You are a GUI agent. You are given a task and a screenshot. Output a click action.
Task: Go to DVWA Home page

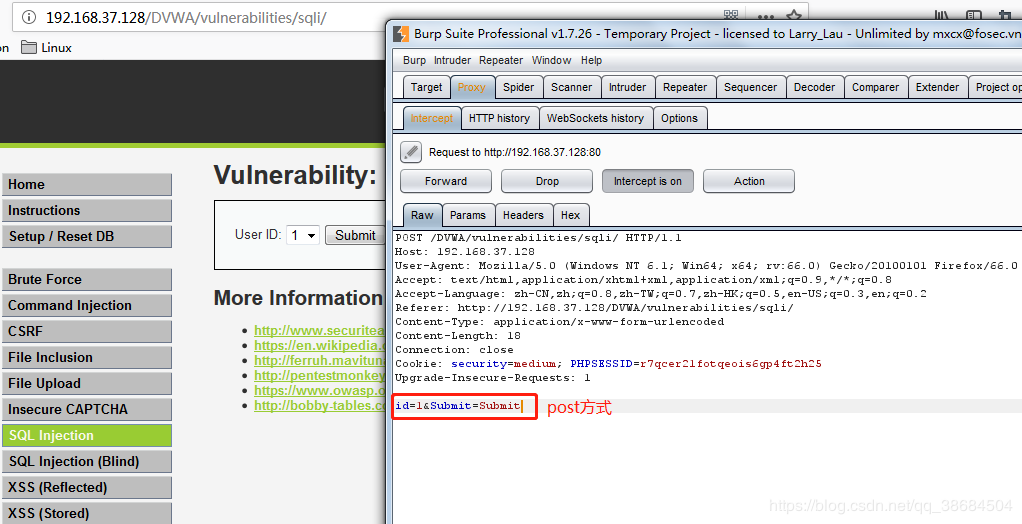tap(87, 184)
